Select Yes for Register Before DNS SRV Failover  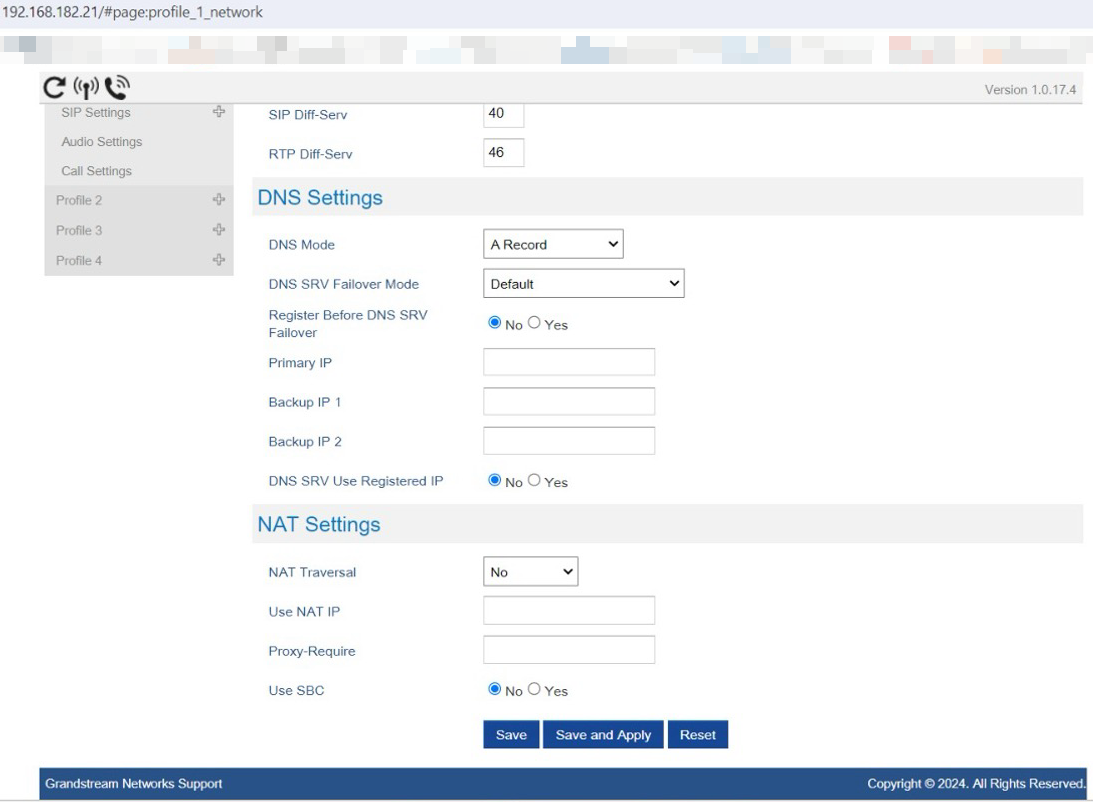pos(534,323)
